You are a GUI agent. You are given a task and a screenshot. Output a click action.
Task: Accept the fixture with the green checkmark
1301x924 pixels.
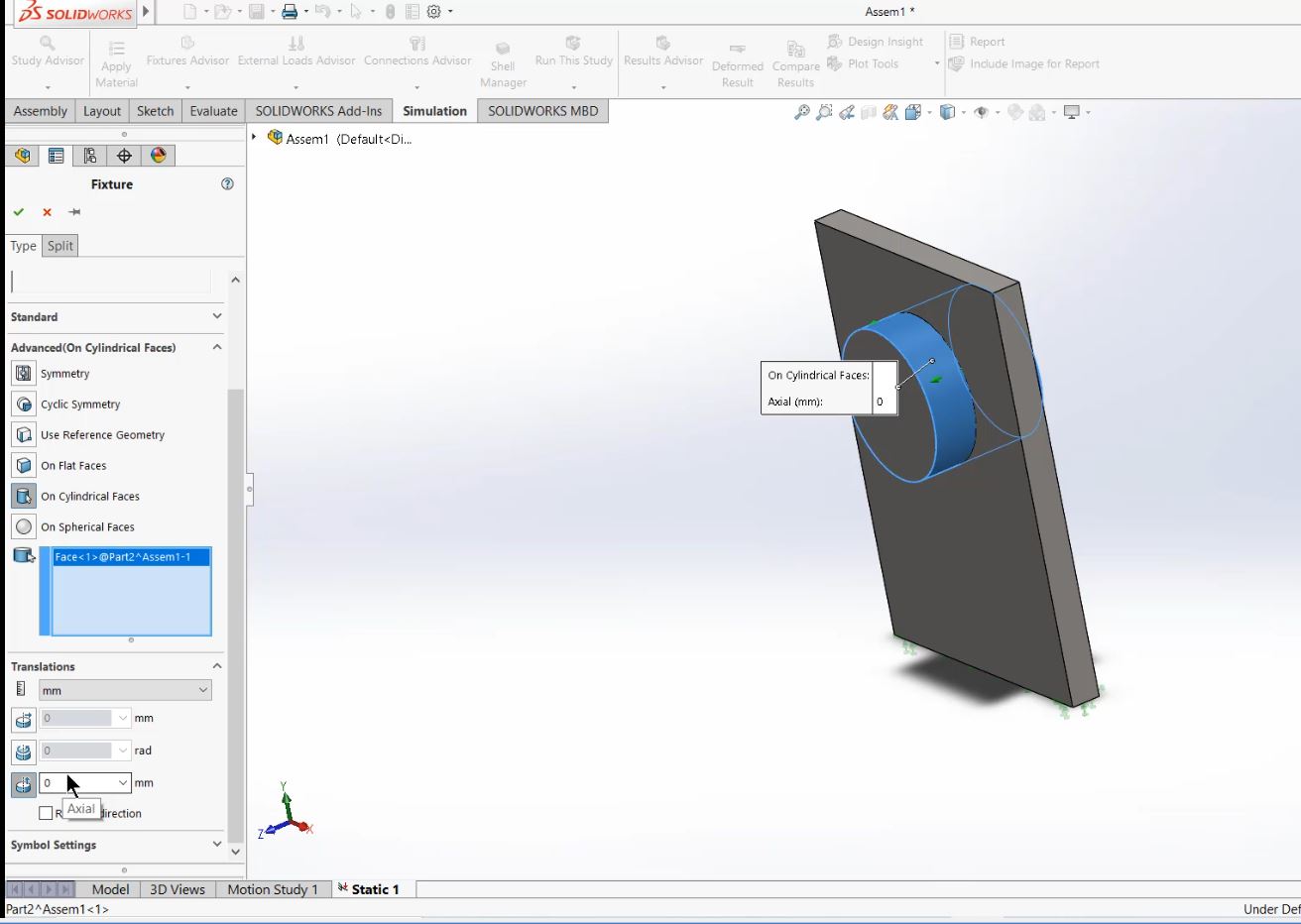19,212
